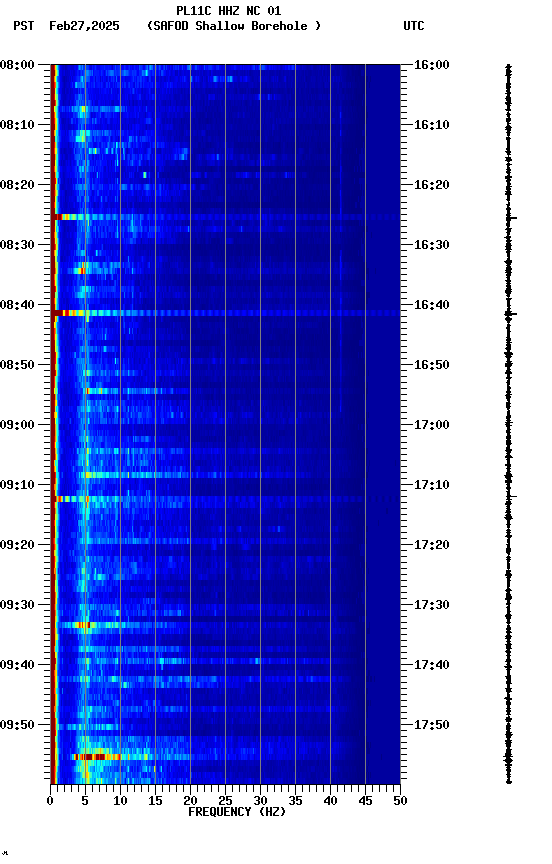Click the 16:30 UTC time label
This screenshot has height=864, width=552.
click(x=431, y=245)
